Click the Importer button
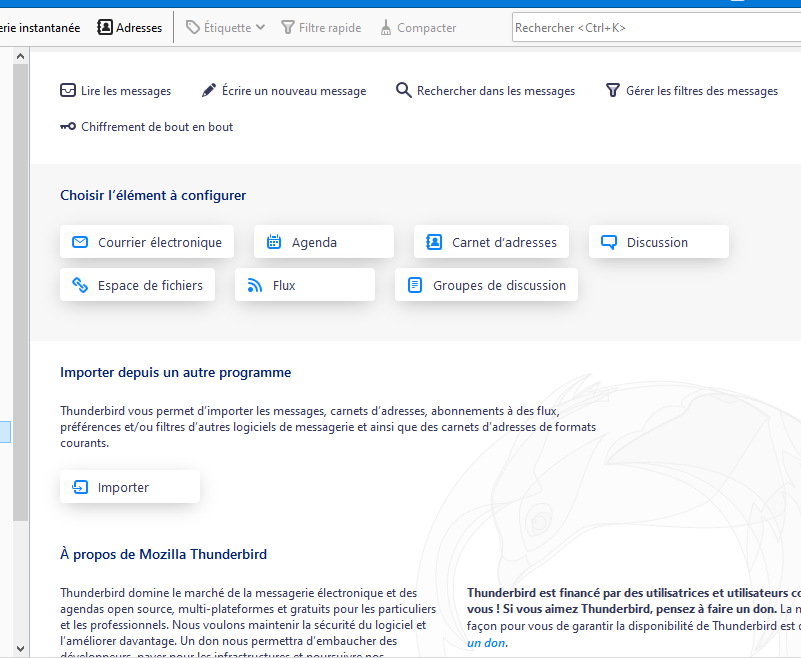 tap(130, 487)
